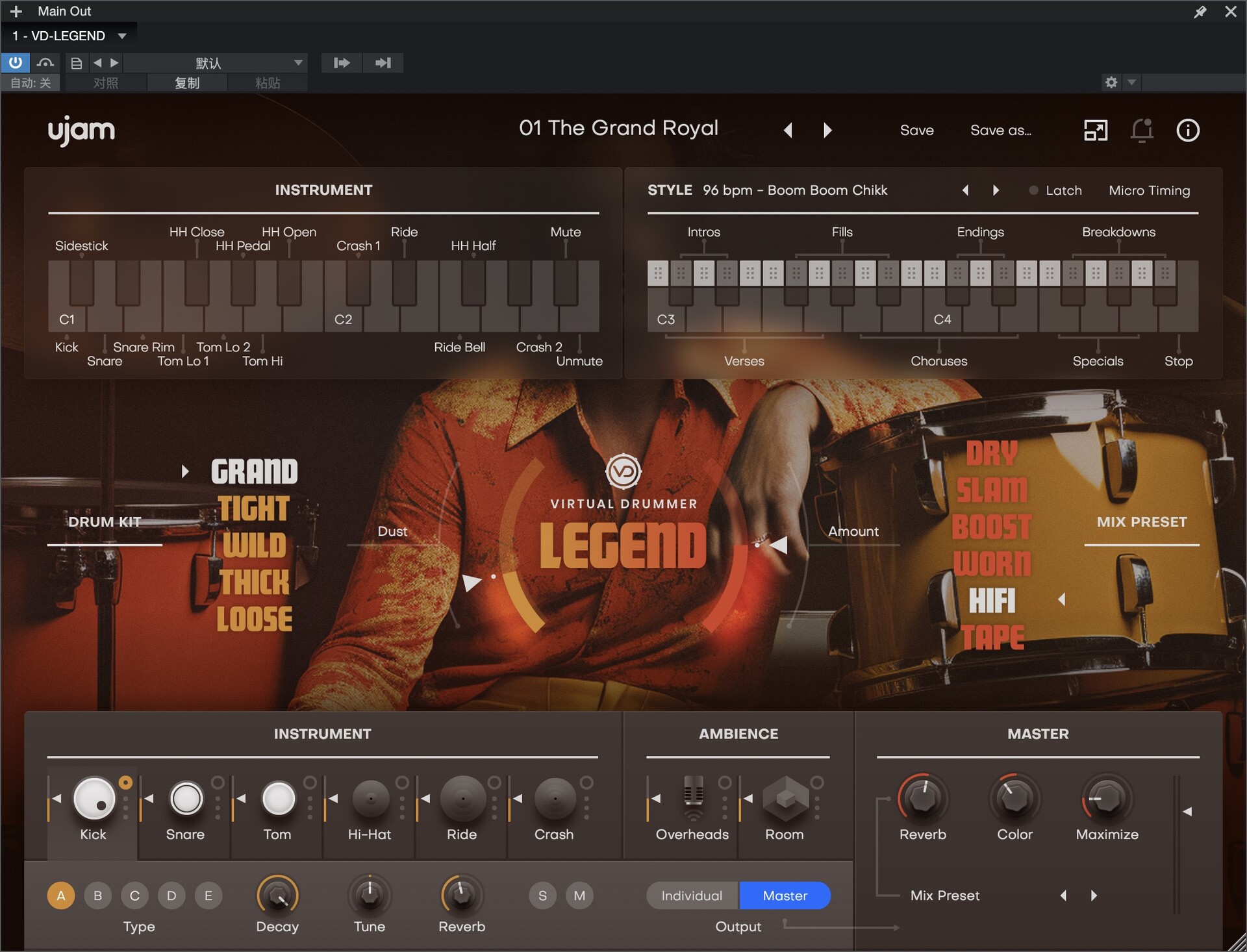Select the Ride cymbal icon
Screen dimensions: 1247x952
pyautogui.click(x=463, y=798)
